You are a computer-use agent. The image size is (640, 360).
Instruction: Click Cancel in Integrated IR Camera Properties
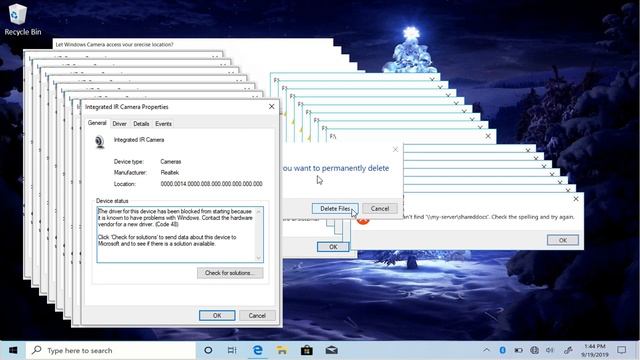(x=257, y=316)
